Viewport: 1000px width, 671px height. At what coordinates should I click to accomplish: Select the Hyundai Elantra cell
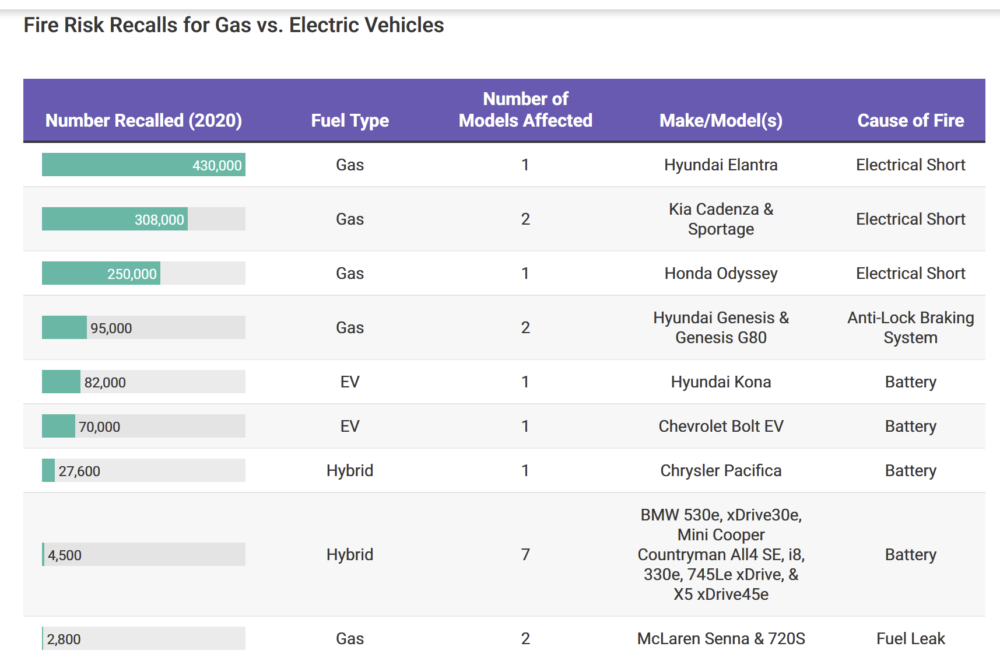tap(720, 165)
